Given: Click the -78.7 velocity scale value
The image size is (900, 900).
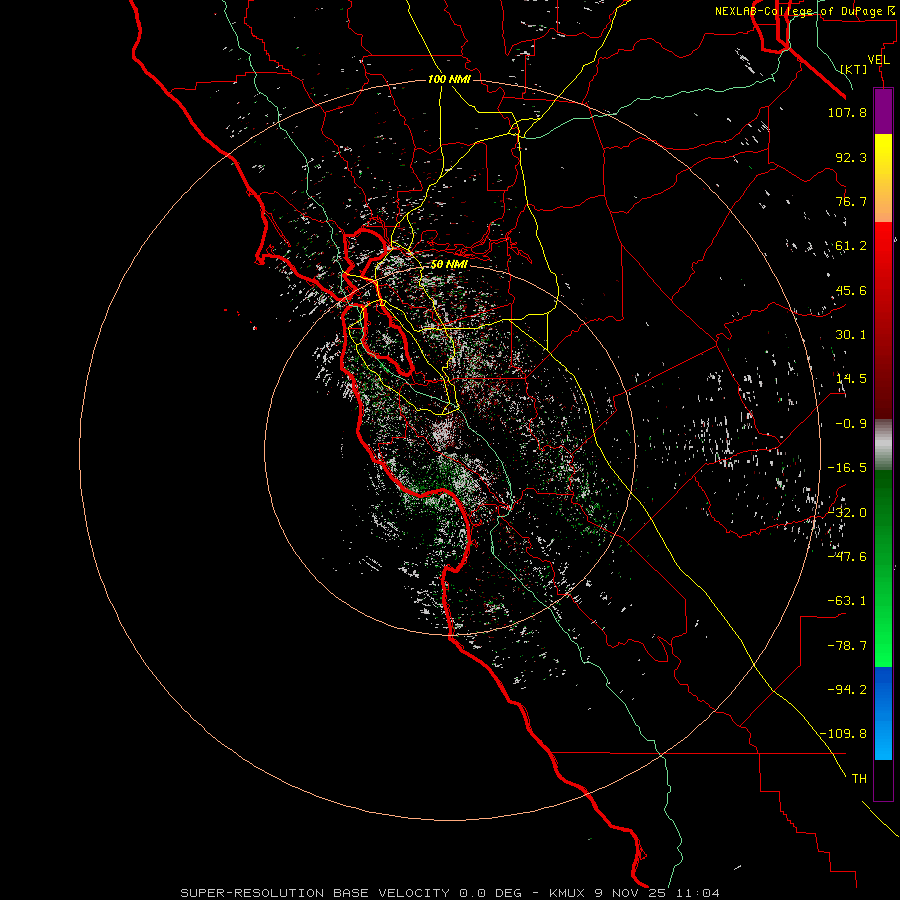Looking at the screenshot, I should click(x=847, y=646).
